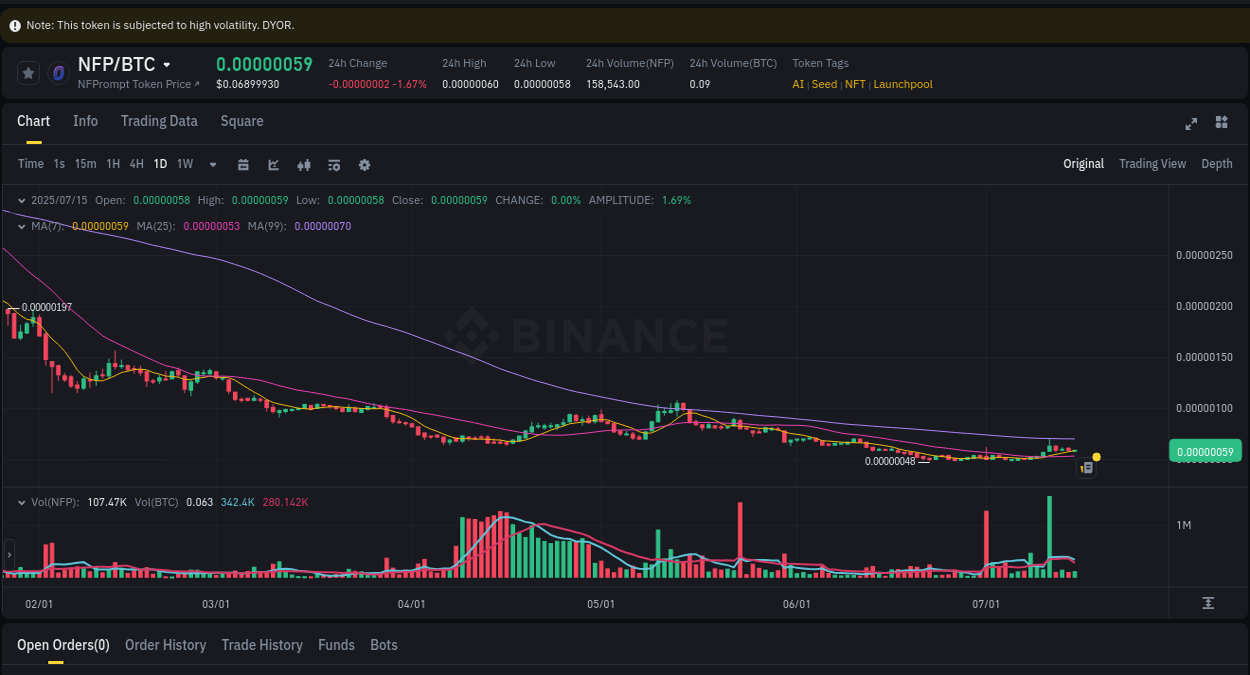Image resolution: width=1250 pixels, height=675 pixels.
Task: Click the star to favorite NFP/BTC
Action: click(27, 72)
